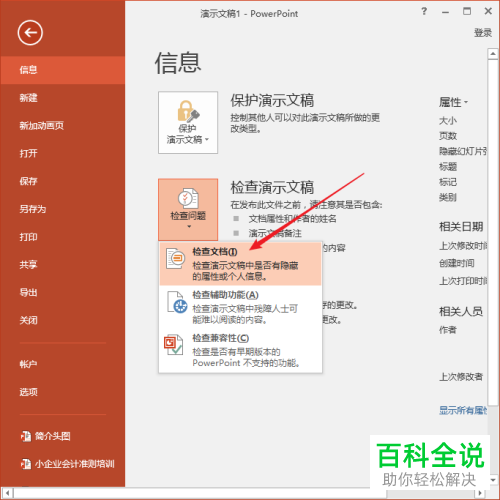This screenshot has width=500, height=500.
Task: Click the 相关日期 heading
Action: [x=461, y=227]
